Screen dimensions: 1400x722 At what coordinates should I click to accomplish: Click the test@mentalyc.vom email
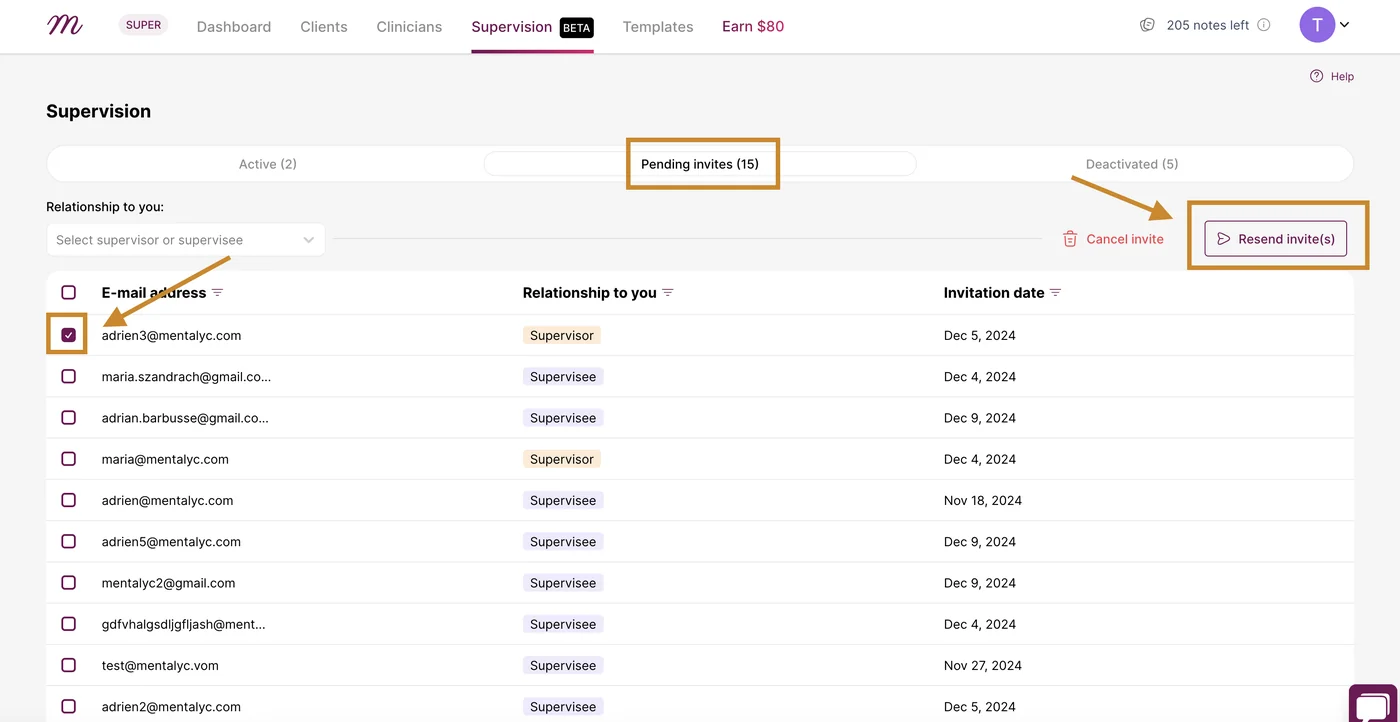coord(160,665)
